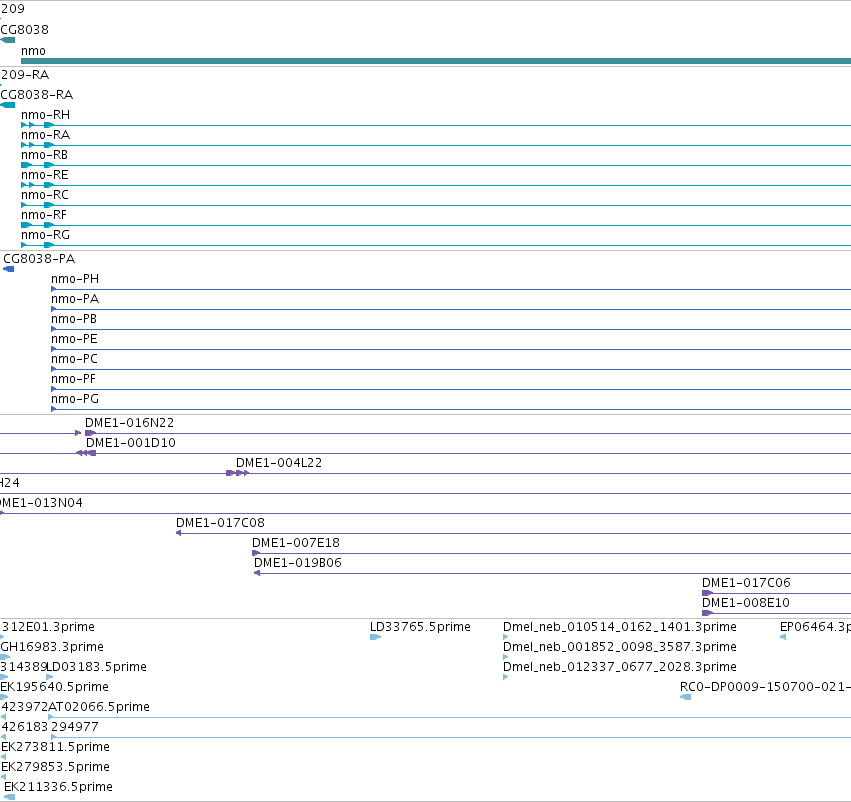This screenshot has height=802, width=851.
Task: Select the AT02066.5prime label
Action: (x=99, y=707)
